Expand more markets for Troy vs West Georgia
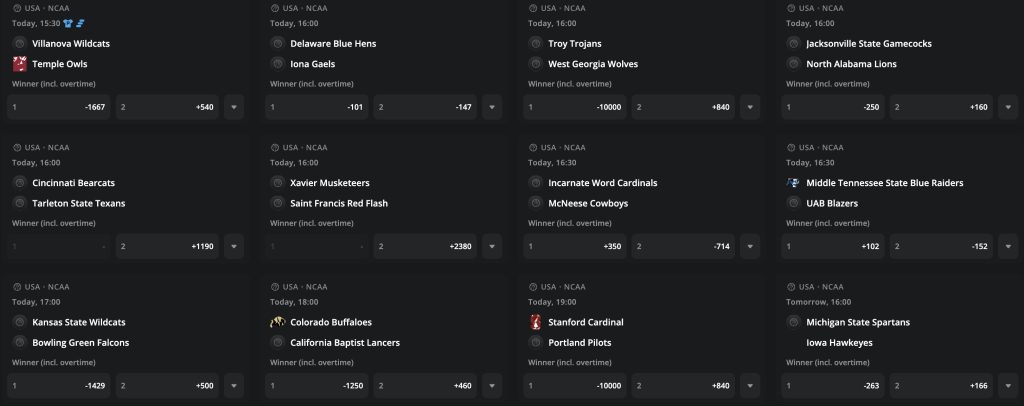Screen dimensions: 1024x406 click(750, 106)
